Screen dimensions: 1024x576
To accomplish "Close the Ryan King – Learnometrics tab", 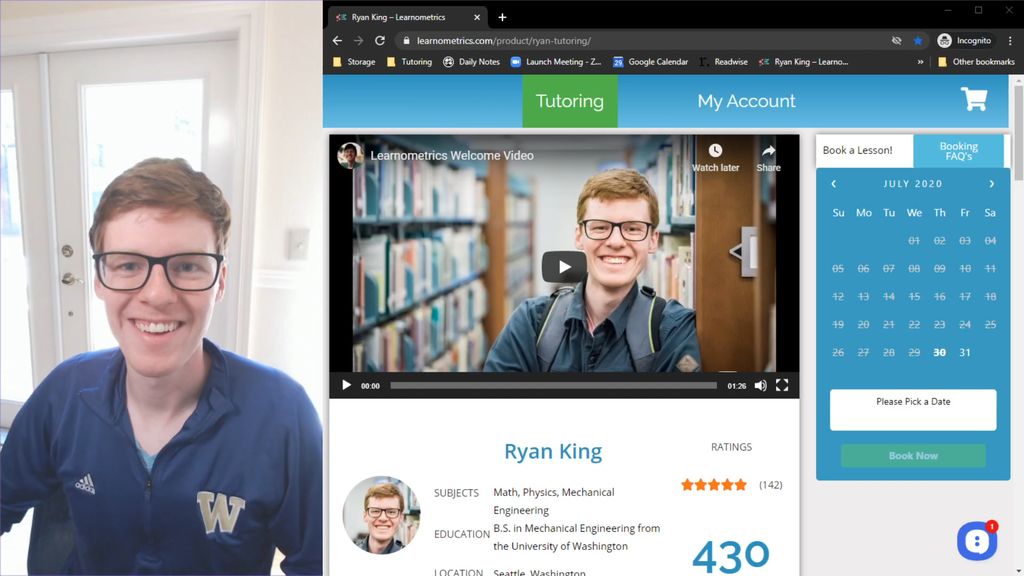I will (x=477, y=18).
